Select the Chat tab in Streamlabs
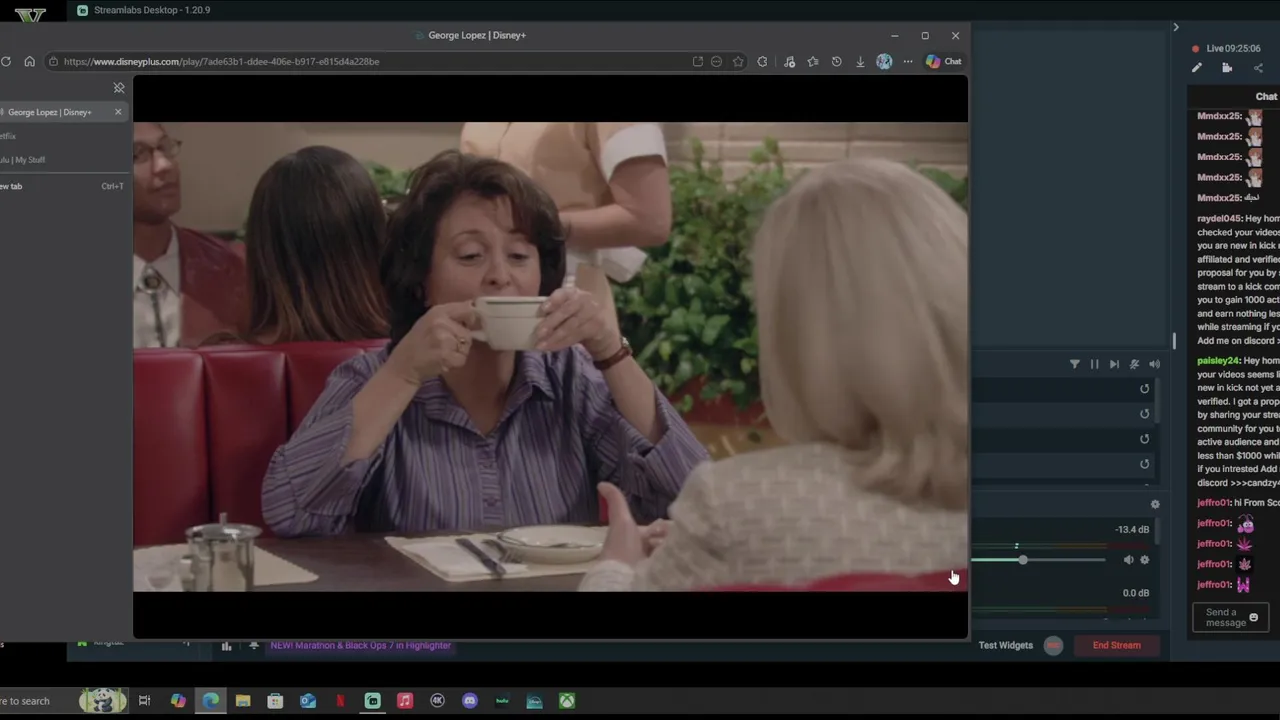 pyautogui.click(x=1266, y=97)
